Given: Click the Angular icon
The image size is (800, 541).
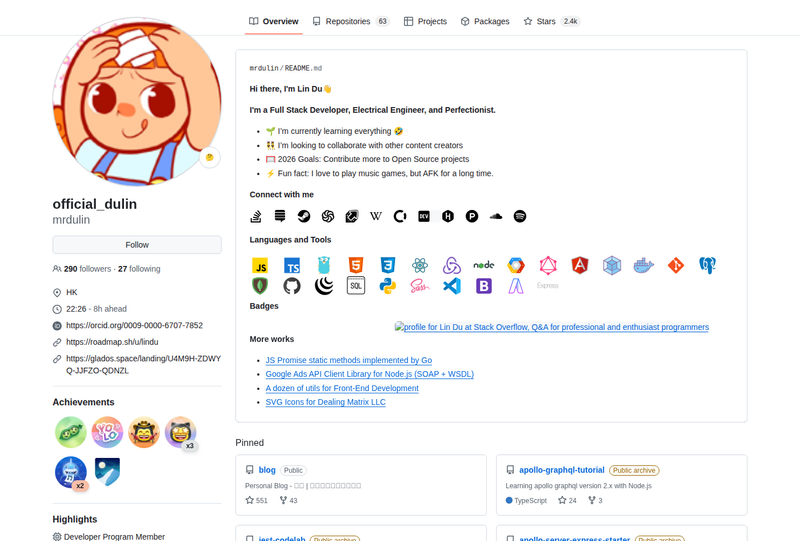Looking at the screenshot, I should click(580, 265).
